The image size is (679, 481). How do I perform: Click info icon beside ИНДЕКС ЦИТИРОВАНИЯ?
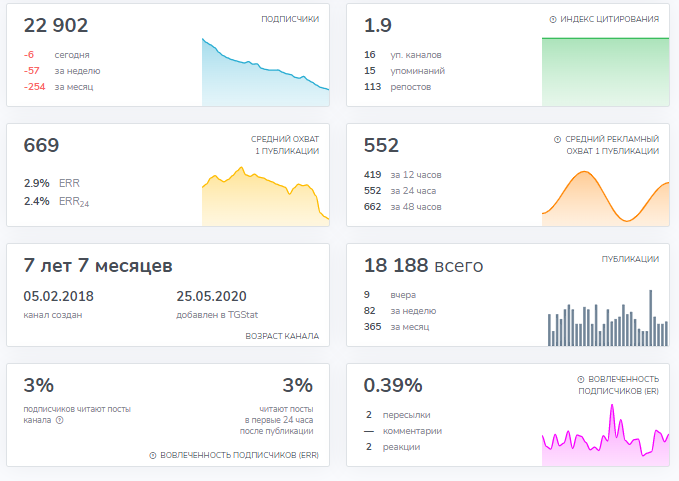click(554, 19)
